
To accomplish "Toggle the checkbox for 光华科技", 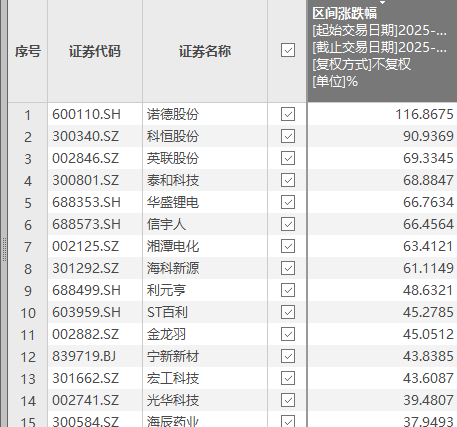I will point(288,400).
